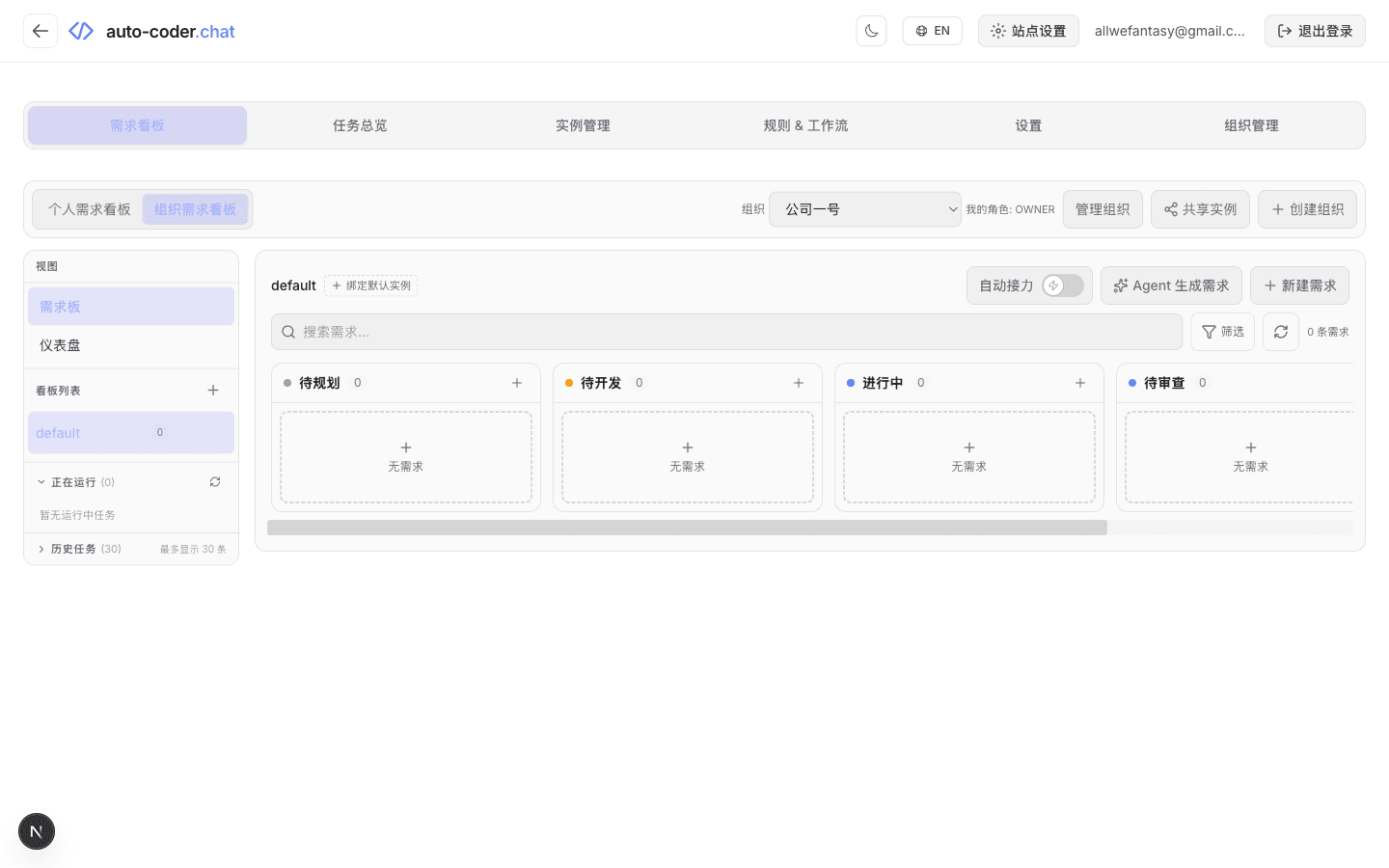Click the 新建需求 button
Viewport: 1389px width, 868px height.
pyautogui.click(x=1299, y=285)
